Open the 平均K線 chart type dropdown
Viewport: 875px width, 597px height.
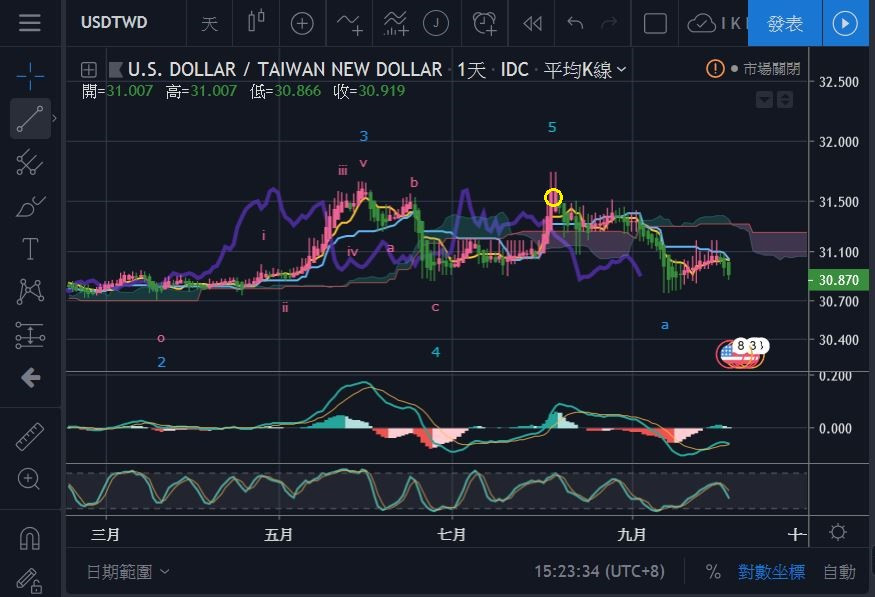coord(585,70)
